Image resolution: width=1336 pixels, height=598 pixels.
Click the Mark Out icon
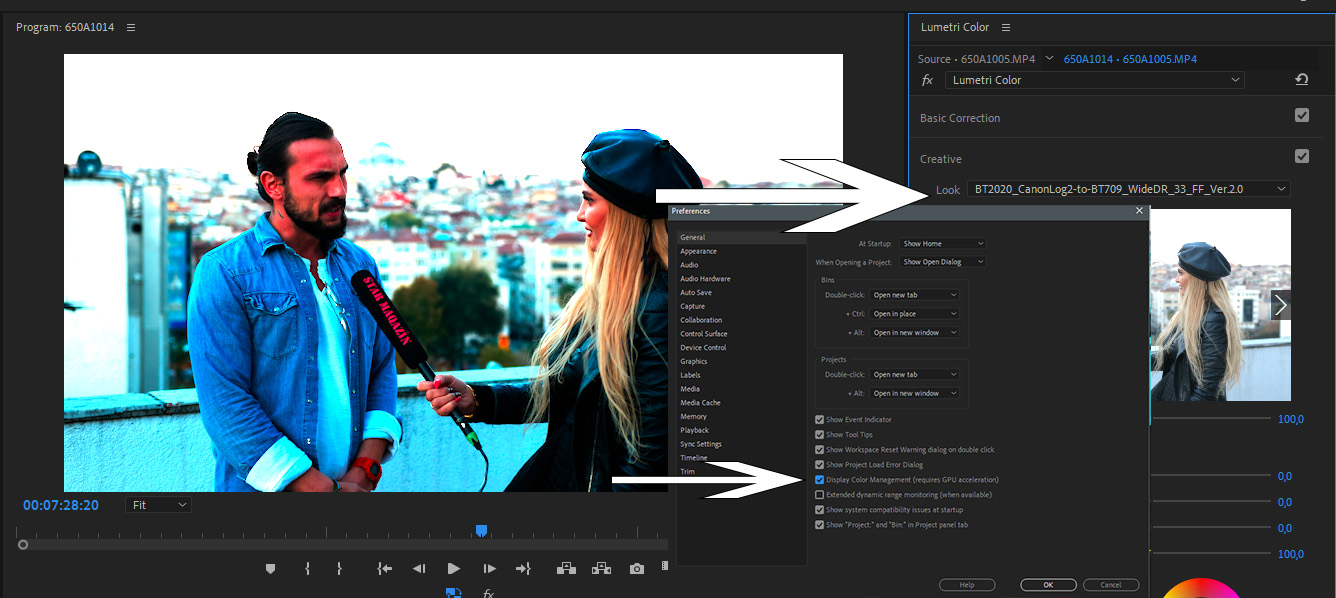(x=339, y=568)
